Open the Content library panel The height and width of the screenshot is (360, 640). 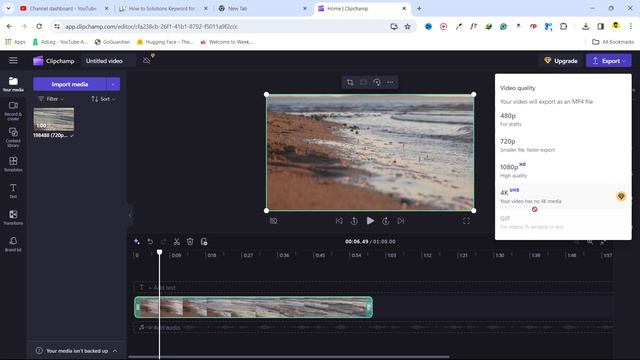coord(13,138)
